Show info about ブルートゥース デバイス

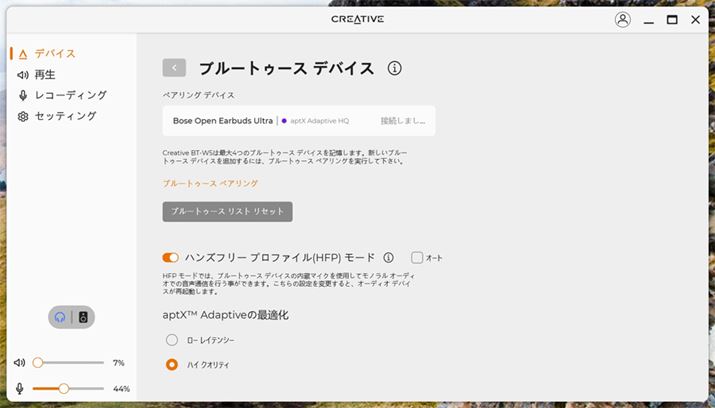click(394, 68)
